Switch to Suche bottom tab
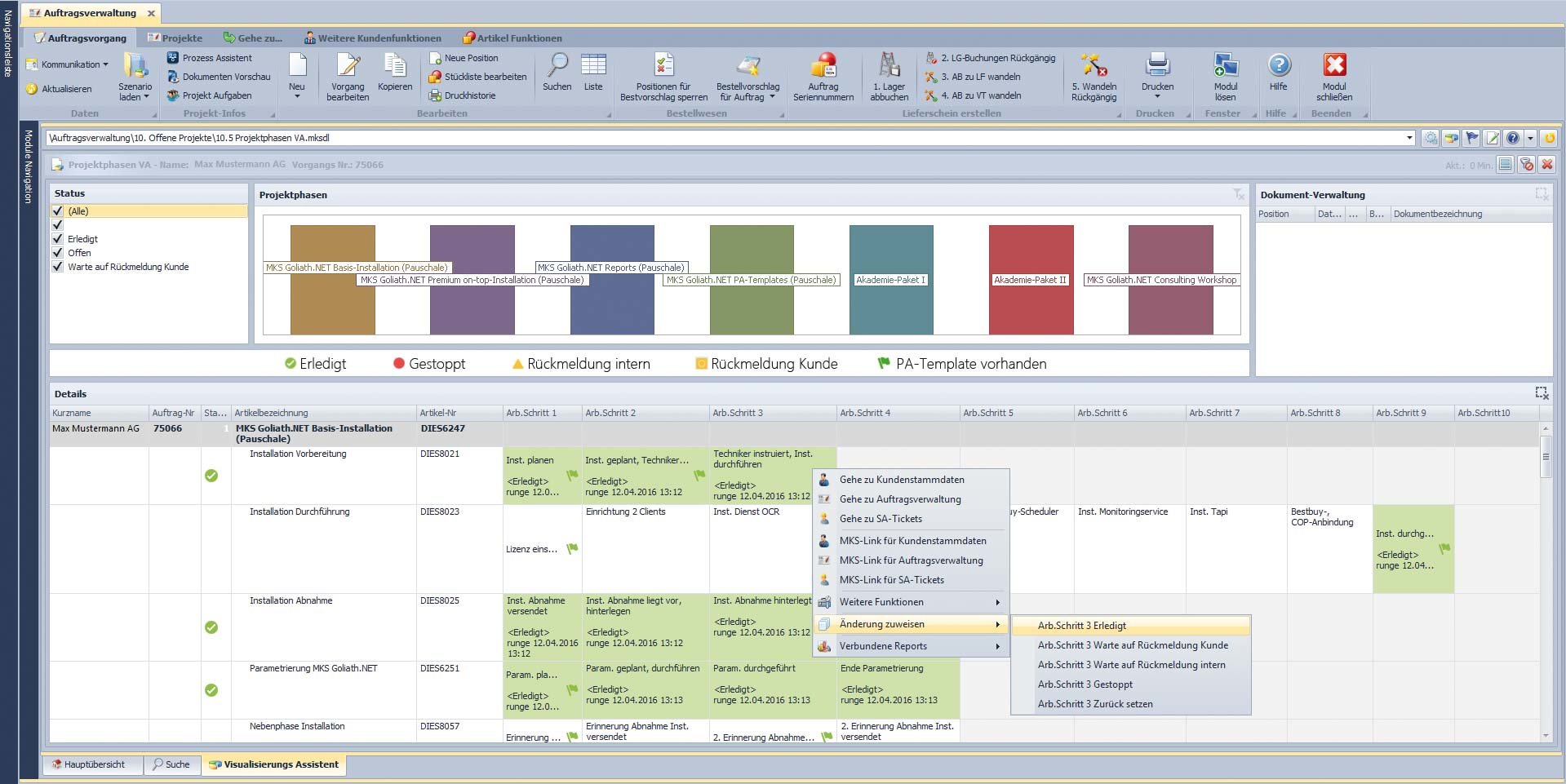This screenshot has width=1566, height=784. point(171,764)
